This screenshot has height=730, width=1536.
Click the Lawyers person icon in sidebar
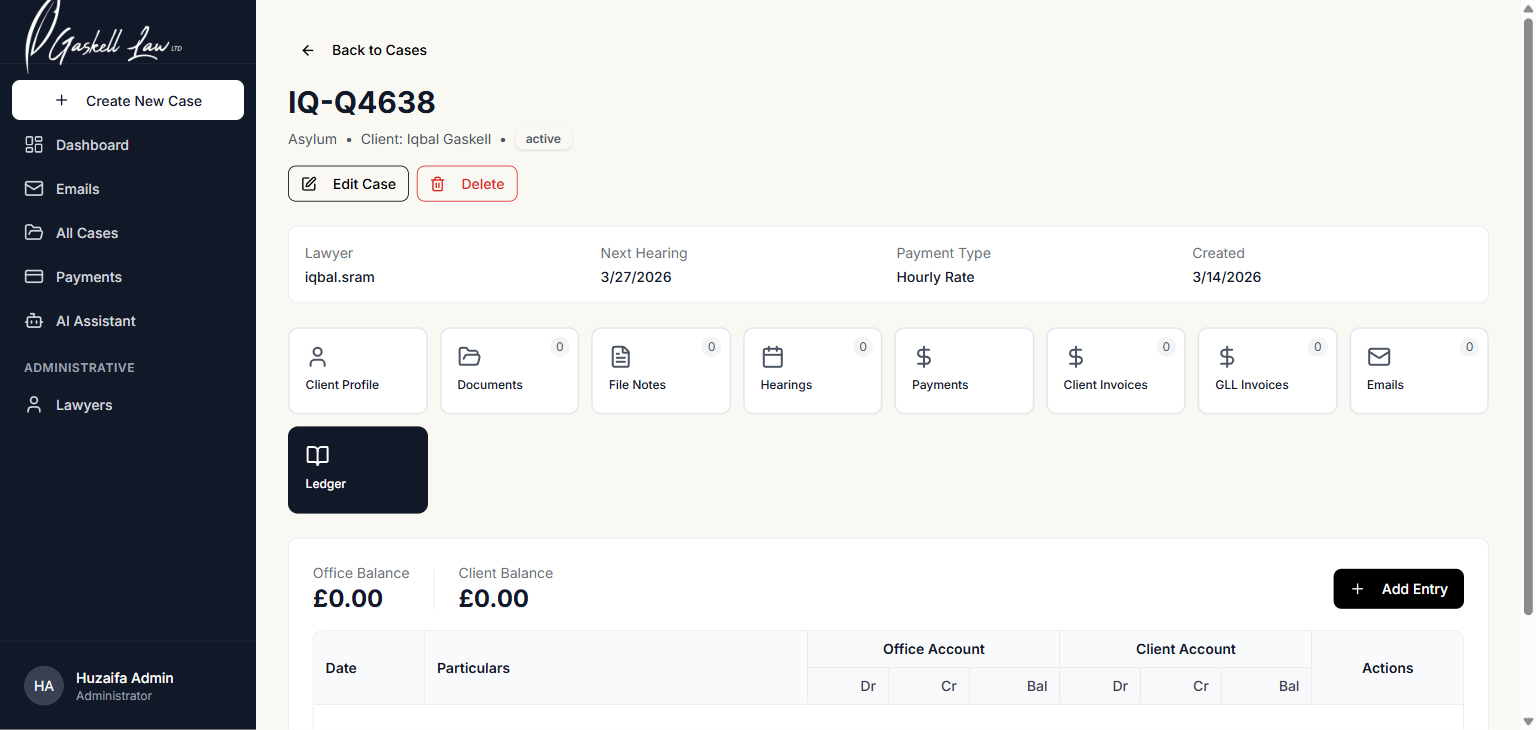tap(34, 405)
